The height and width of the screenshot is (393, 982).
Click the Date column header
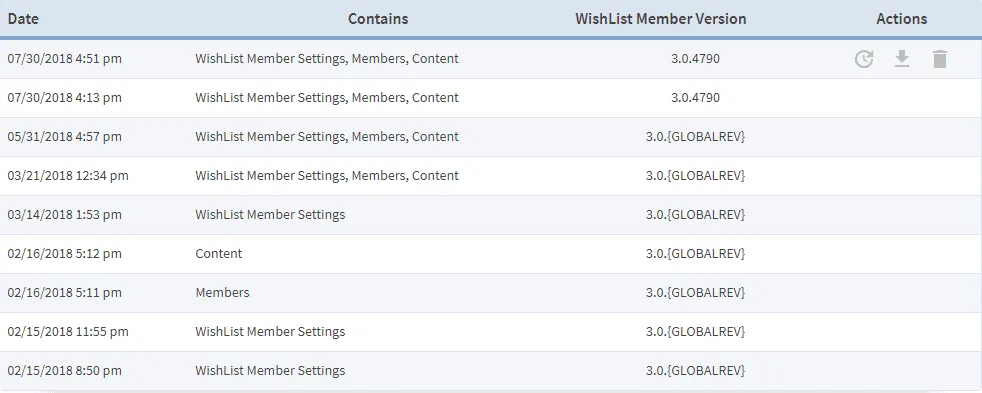click(23, 19)
